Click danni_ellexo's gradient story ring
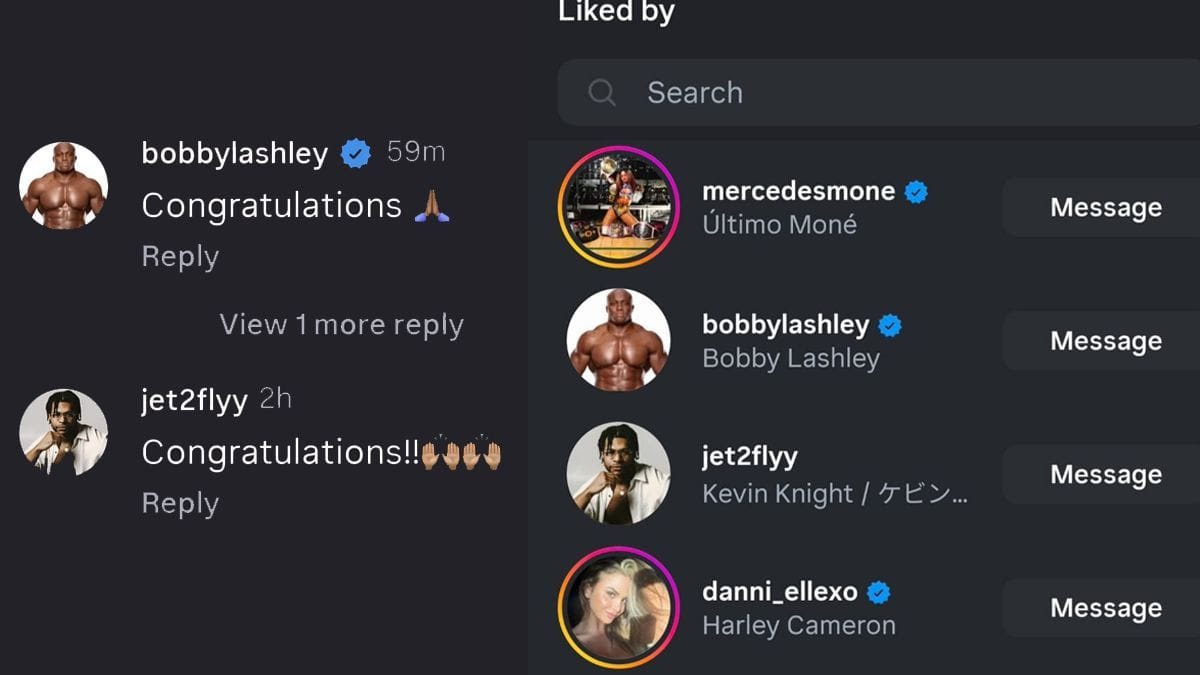The width and height of the screenshot is (1200, 675). click(x=618, y=608)
